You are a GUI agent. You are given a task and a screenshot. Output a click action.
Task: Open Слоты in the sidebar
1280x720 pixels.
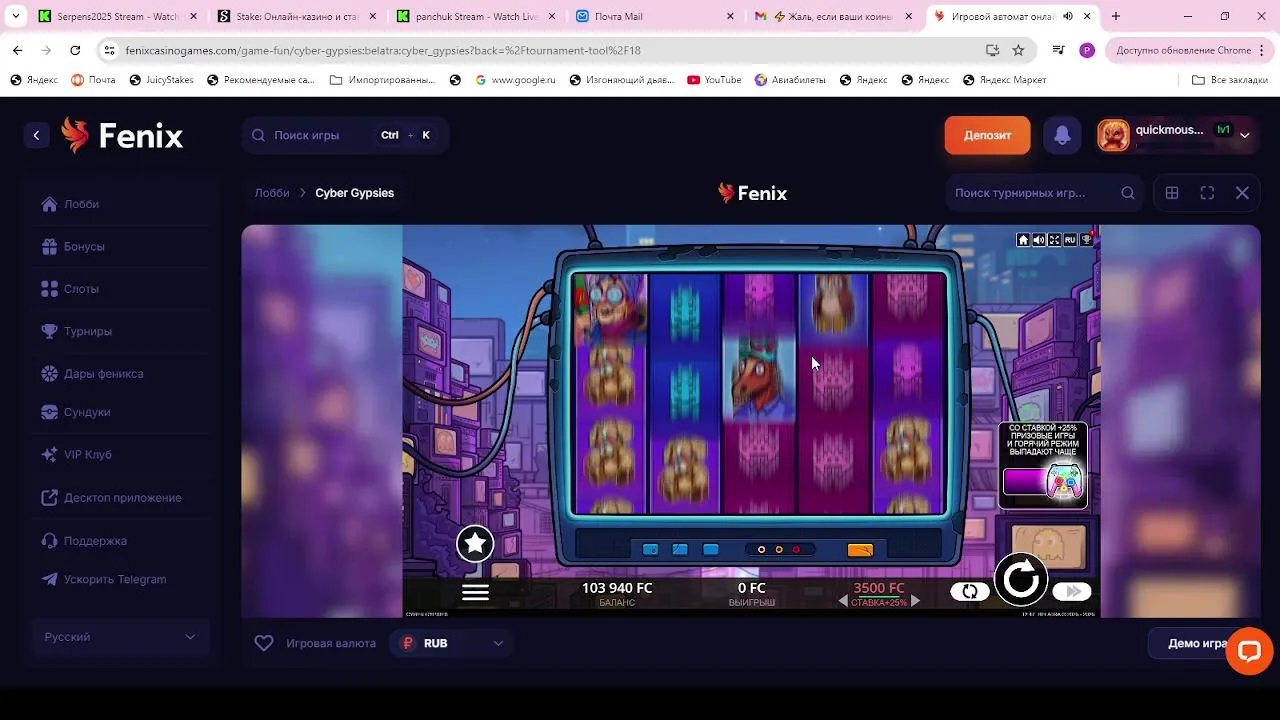81,289
